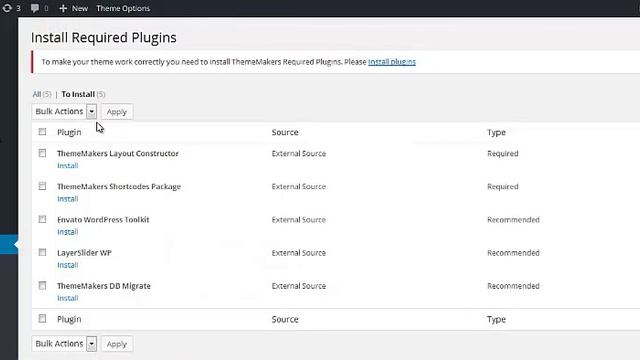Tick the Envato WordPress Toolkit checkbox

tap(42, 219)
